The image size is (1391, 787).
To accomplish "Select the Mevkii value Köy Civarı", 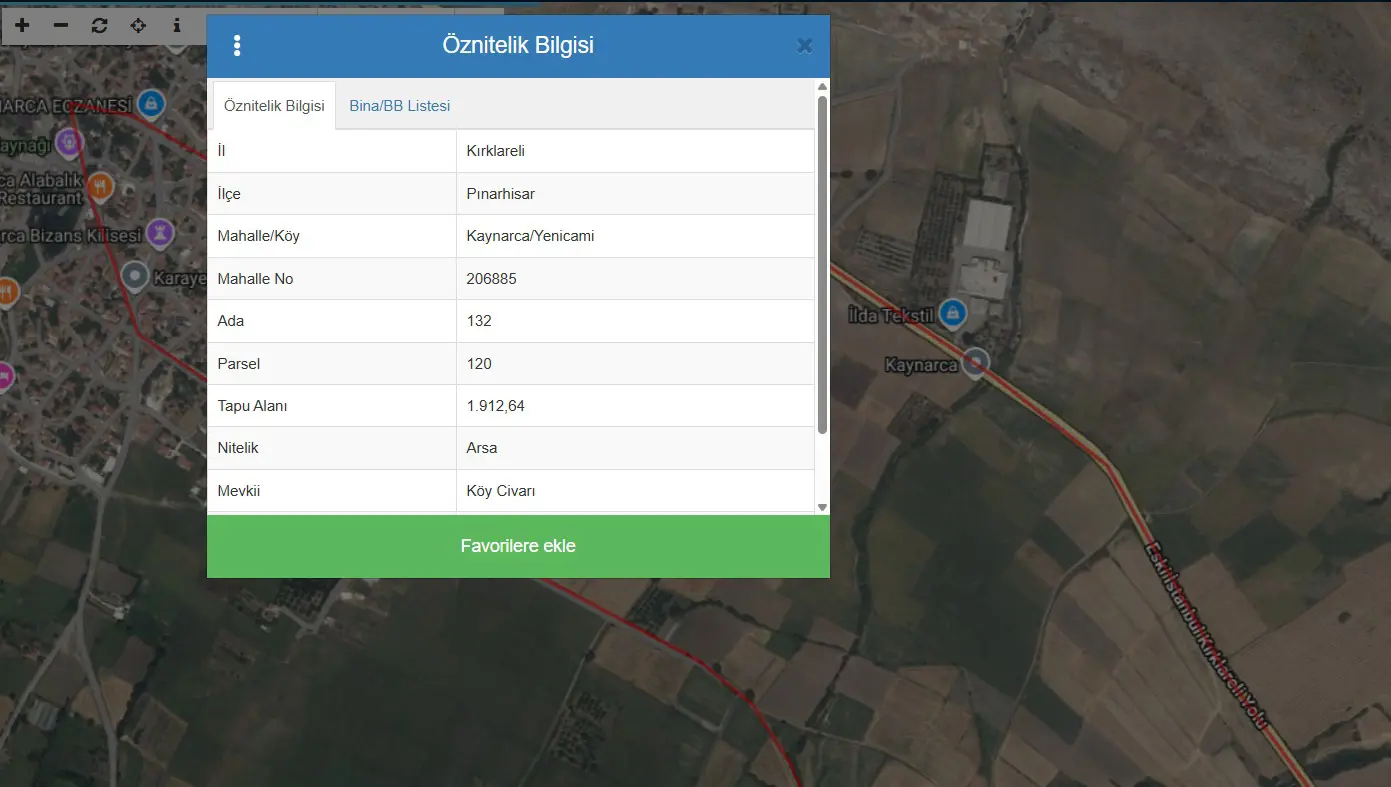I will click(635, 491).
